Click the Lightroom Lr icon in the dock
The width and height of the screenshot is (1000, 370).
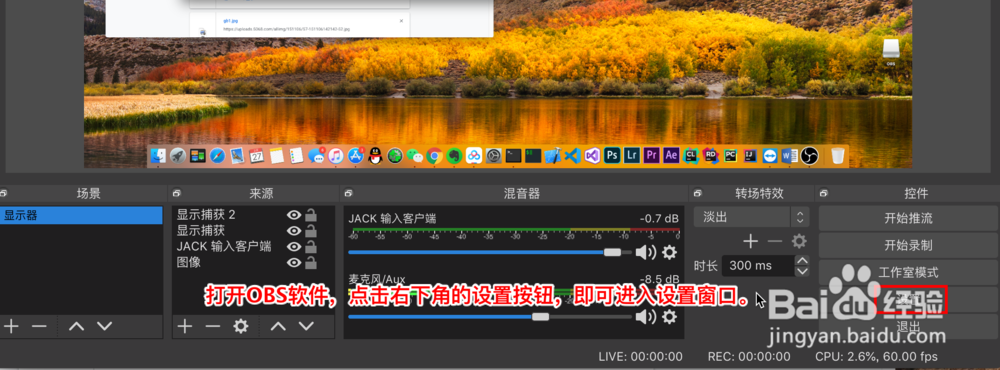click(x=632, y=155)
